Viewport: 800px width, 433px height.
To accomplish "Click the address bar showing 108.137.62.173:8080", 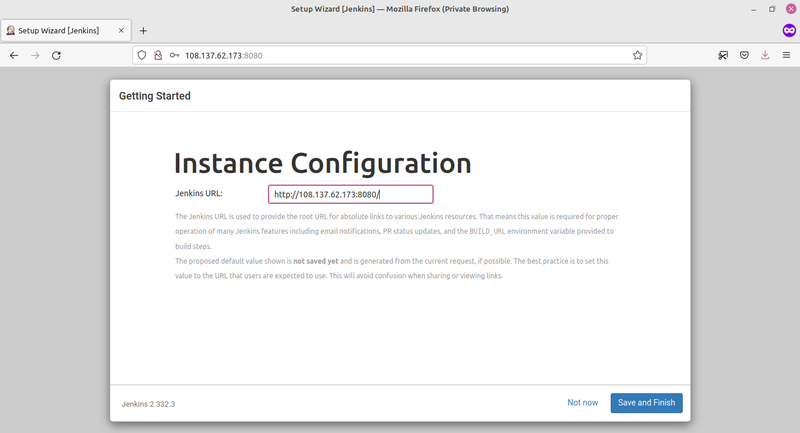I will click(390, 56).
